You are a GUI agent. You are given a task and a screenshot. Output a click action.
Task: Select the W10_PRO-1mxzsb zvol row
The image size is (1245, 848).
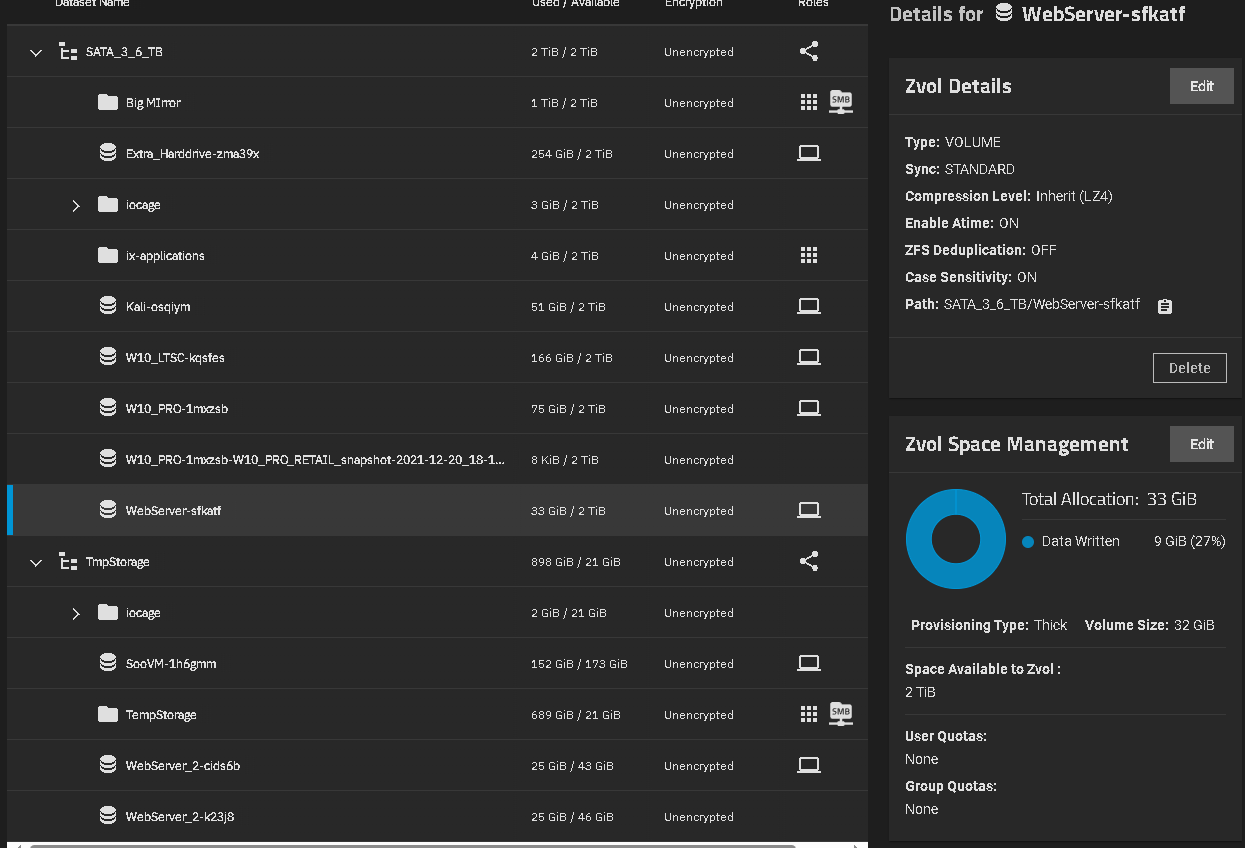[437, 408]
